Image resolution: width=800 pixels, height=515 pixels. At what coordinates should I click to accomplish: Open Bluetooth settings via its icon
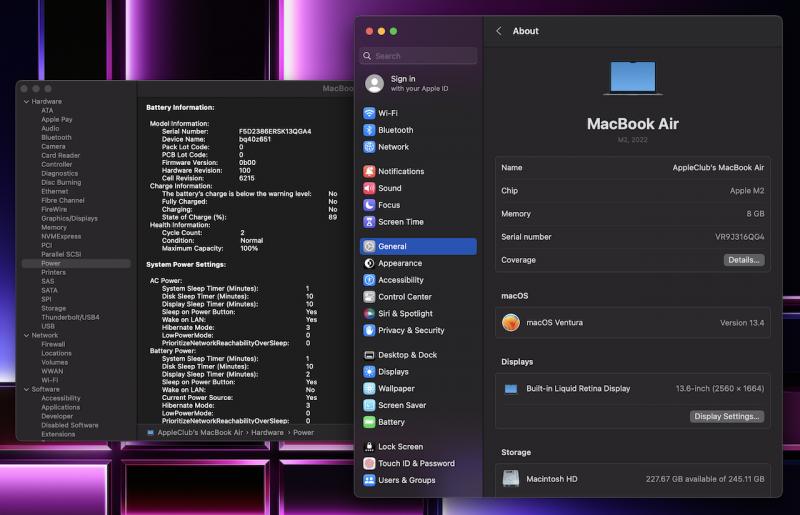click(x=369, y=130)
